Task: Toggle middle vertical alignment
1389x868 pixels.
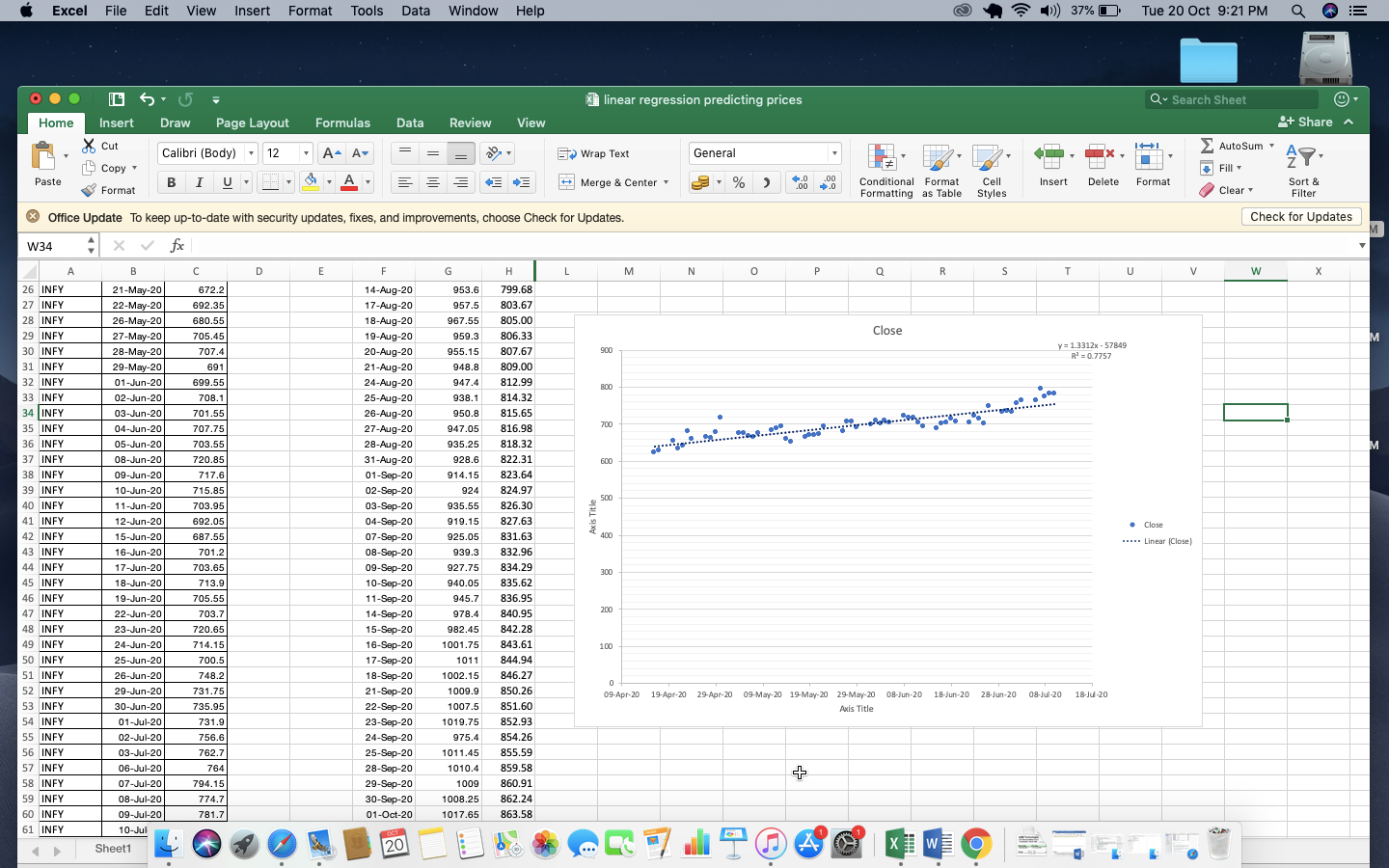Action: [433, 153]
